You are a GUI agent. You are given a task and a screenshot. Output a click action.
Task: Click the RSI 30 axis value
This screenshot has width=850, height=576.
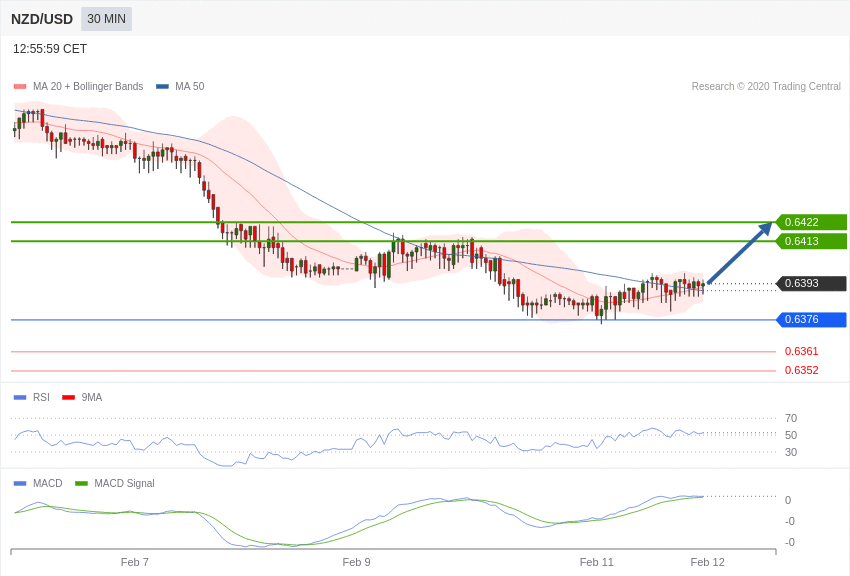click(791, 452)
